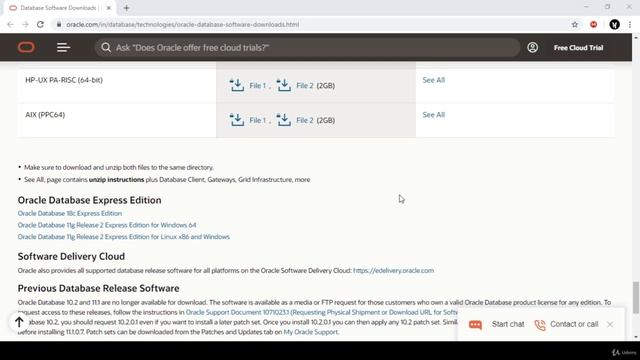
Task: Reload the page
Action: tap(40, 24)
